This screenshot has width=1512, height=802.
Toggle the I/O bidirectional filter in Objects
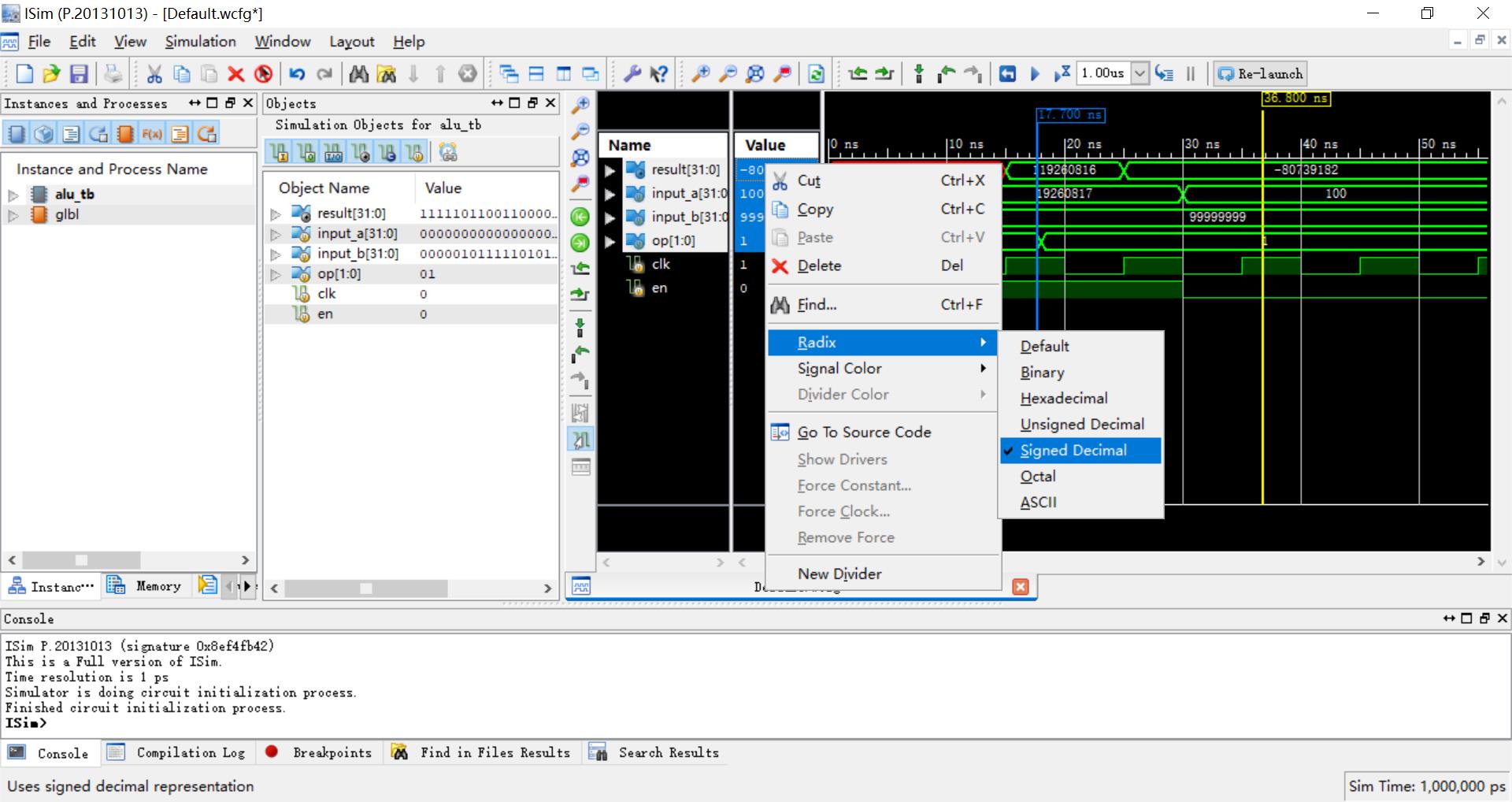point(333,152)
